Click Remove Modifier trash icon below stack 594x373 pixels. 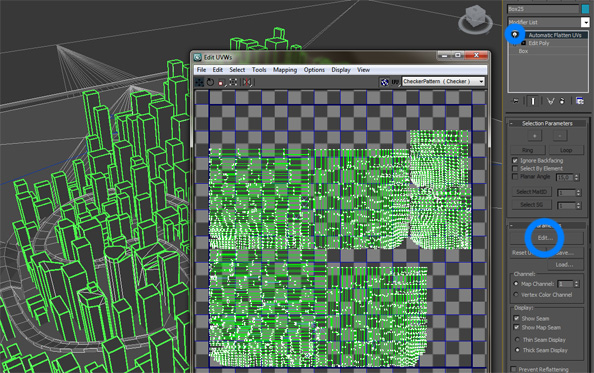562,101
